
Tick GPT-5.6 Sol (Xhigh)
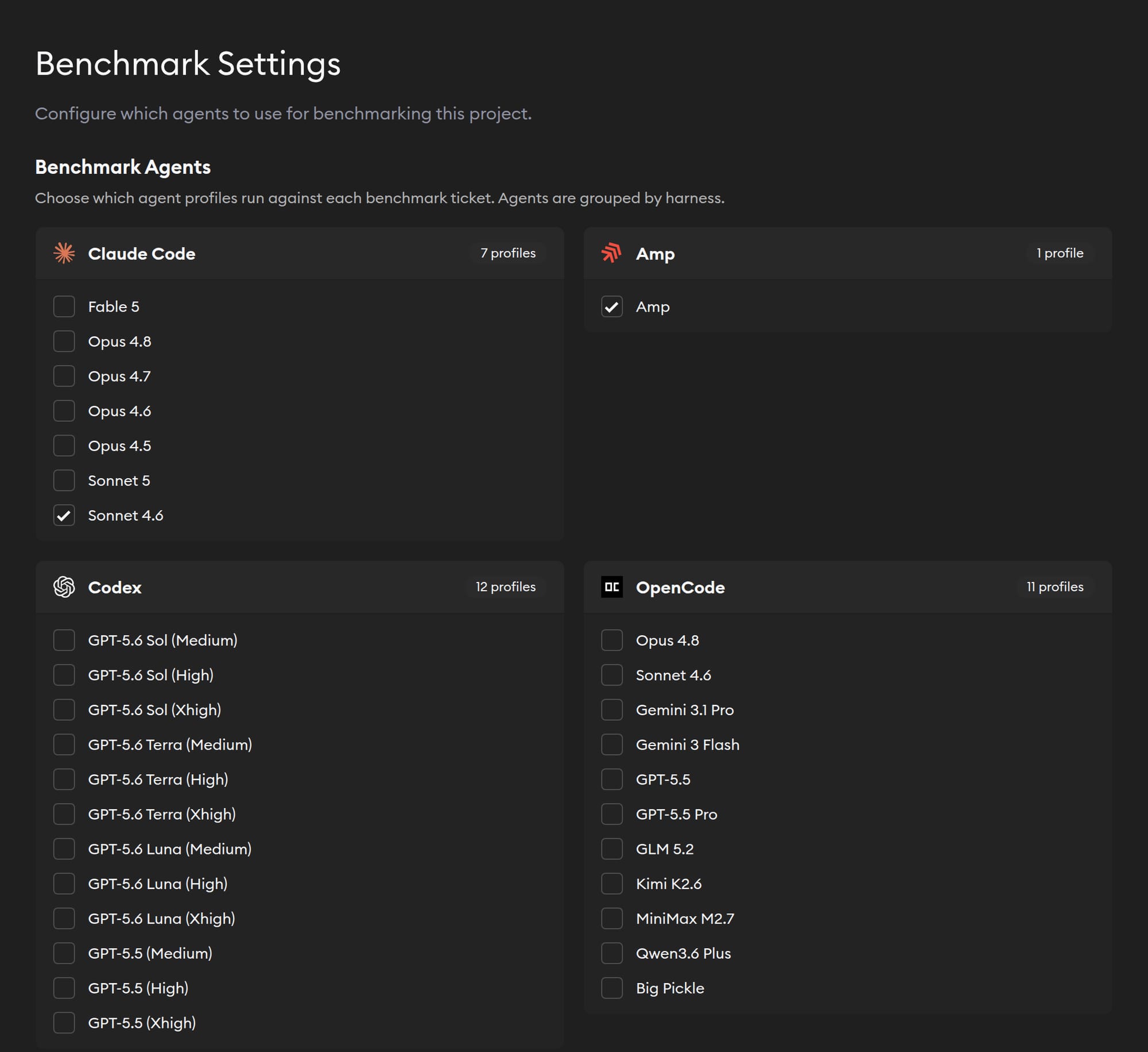coord(64,710)
